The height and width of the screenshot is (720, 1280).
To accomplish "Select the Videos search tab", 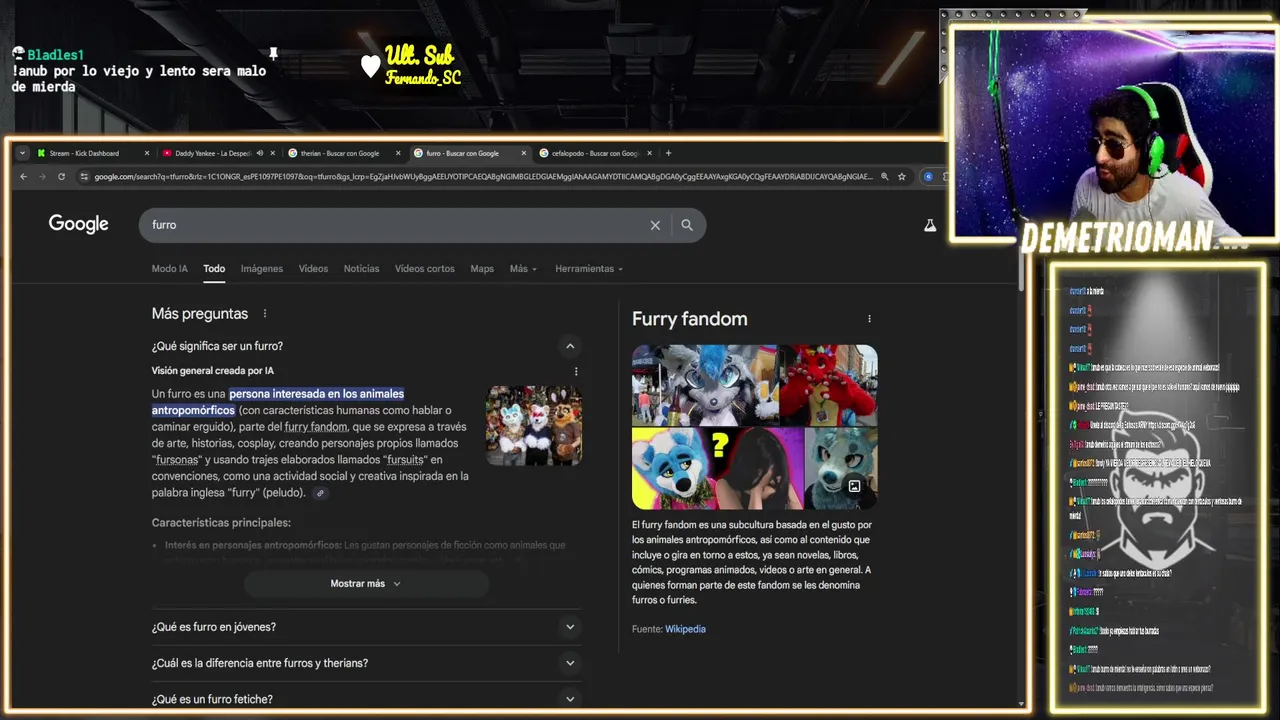I will tap(313, 269).
